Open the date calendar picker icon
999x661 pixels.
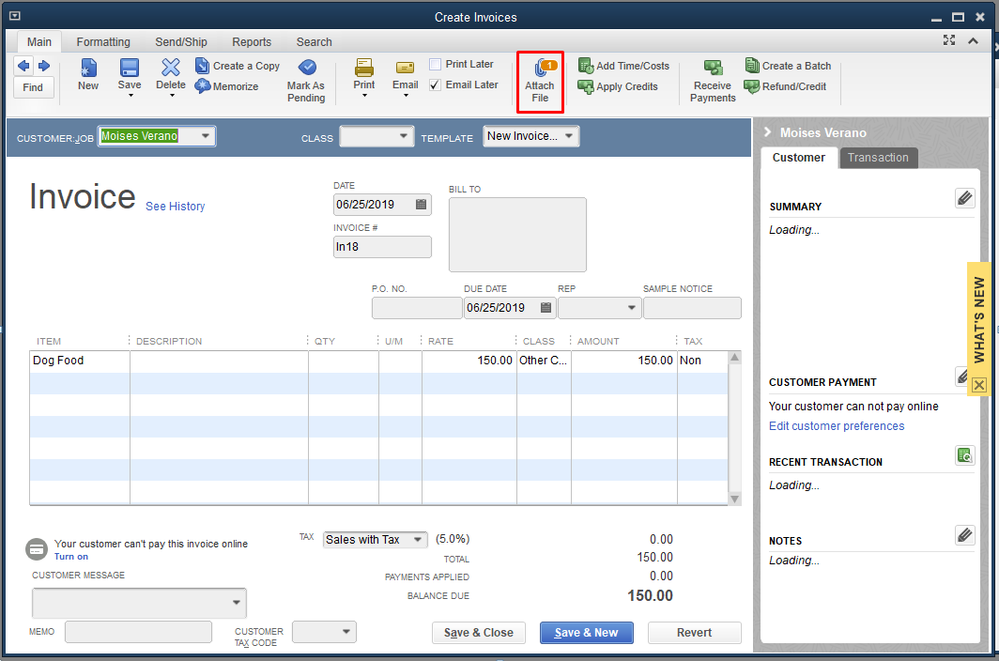(x=421, y=205)
